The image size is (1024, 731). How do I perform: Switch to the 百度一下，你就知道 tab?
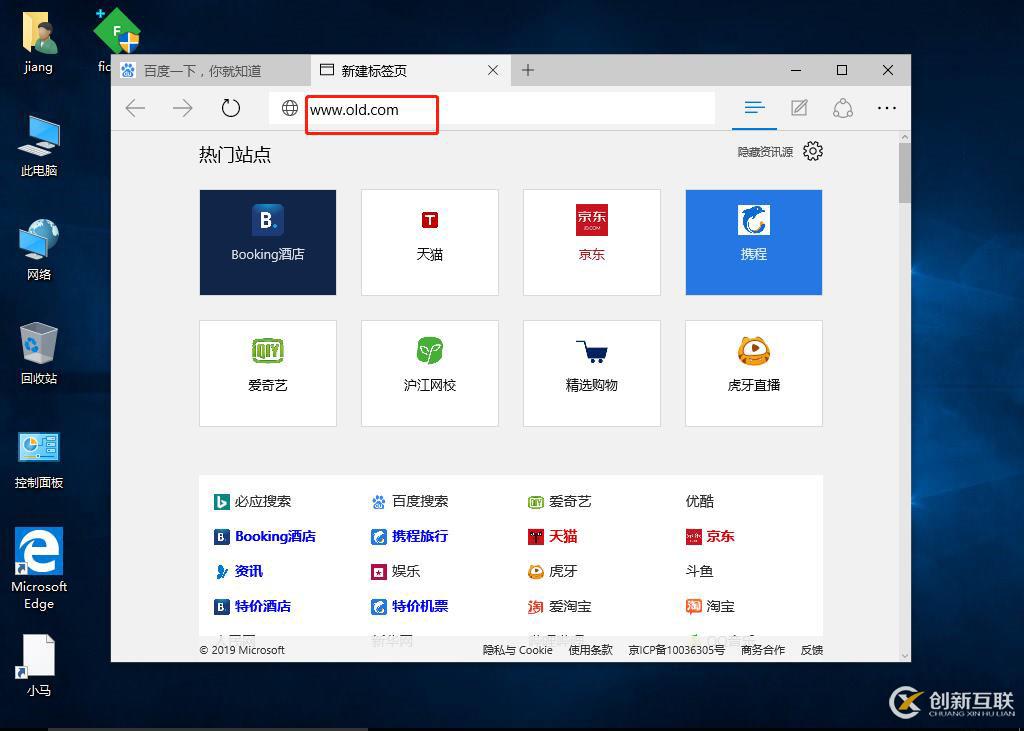(x=205, y=70)
